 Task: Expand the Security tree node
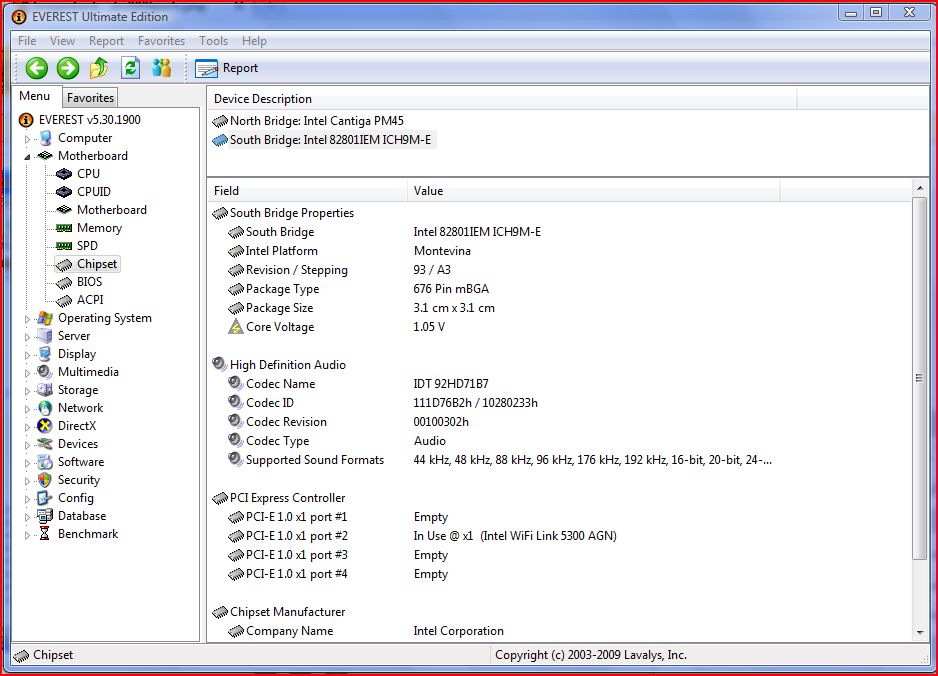tap(28, 481)
